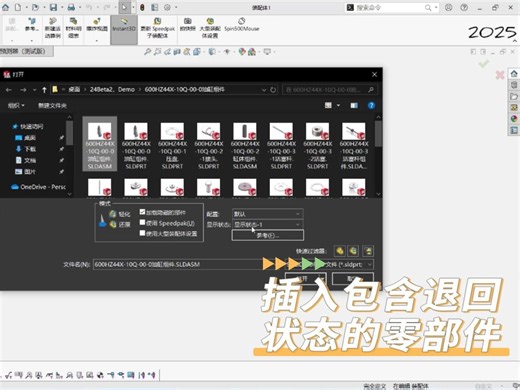
Task: Expand the address bar path history dropdown
Action: coord(264,90)
